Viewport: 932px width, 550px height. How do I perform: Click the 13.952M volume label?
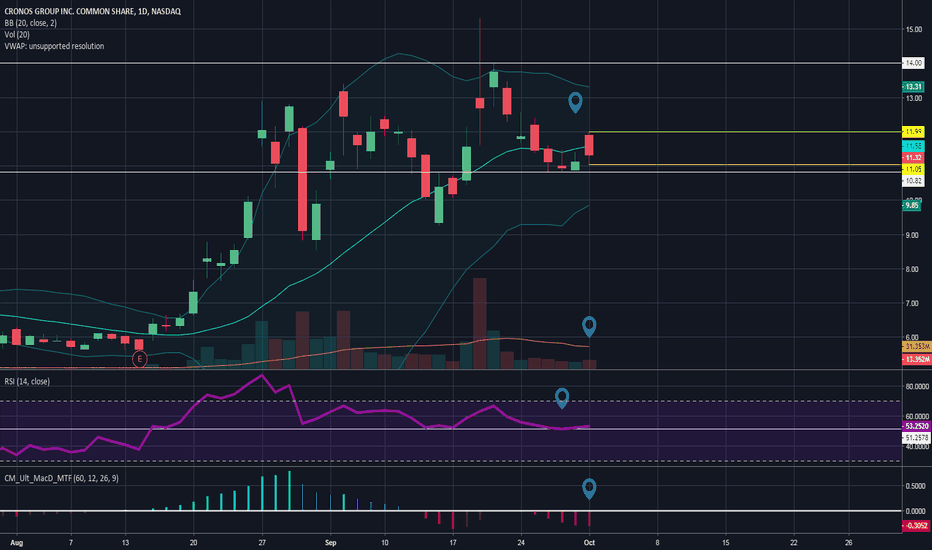coord(917,359)
